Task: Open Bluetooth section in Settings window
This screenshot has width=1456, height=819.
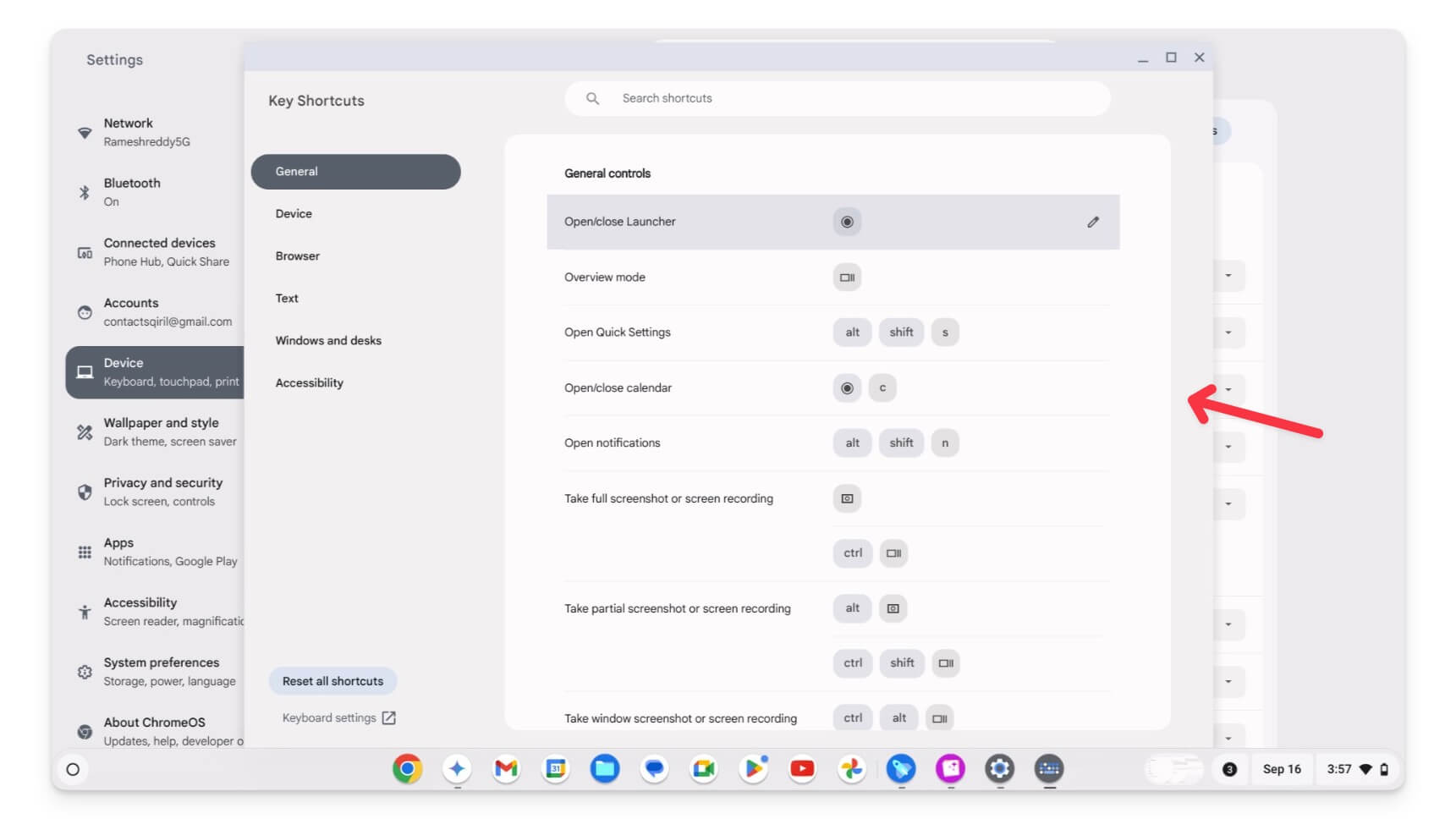Action: (x=154, y=192)
